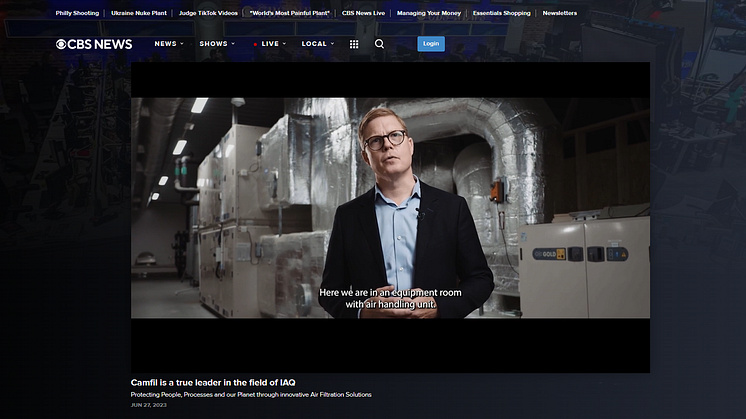
Task: Select the Judge TikTok Videos link
Action: [208, 13]
